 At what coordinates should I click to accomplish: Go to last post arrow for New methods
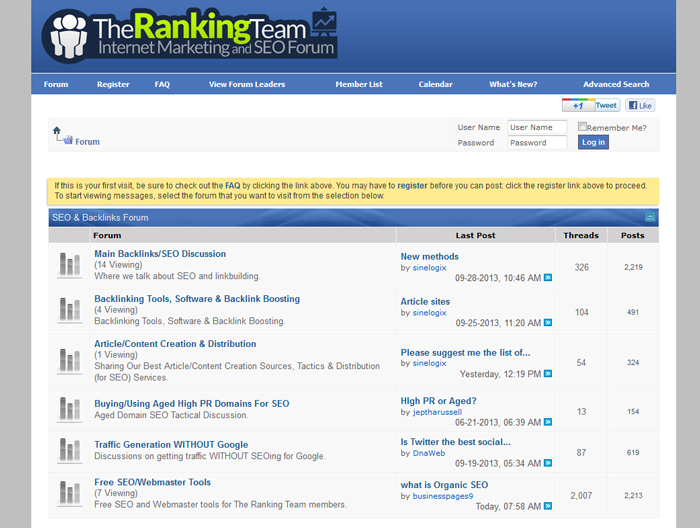[548, 278]
